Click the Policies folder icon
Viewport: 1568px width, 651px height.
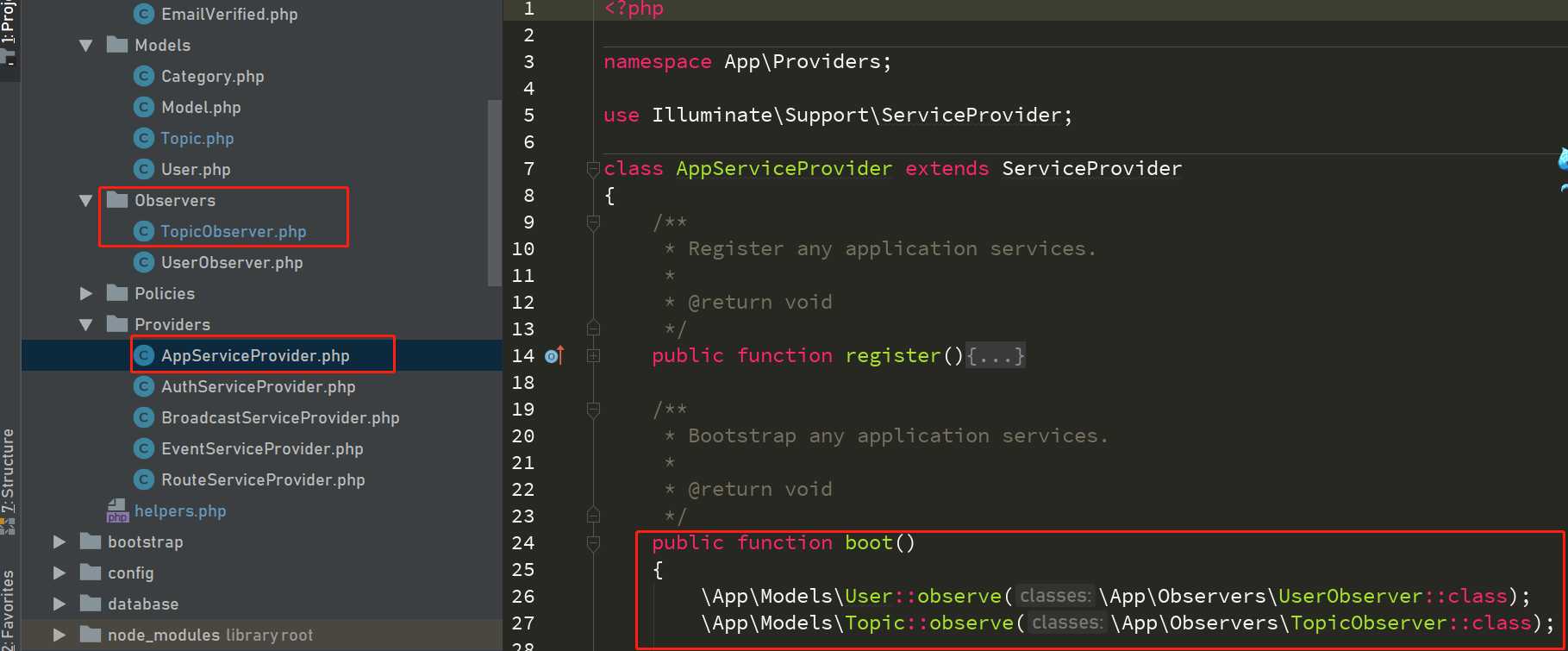117,293
